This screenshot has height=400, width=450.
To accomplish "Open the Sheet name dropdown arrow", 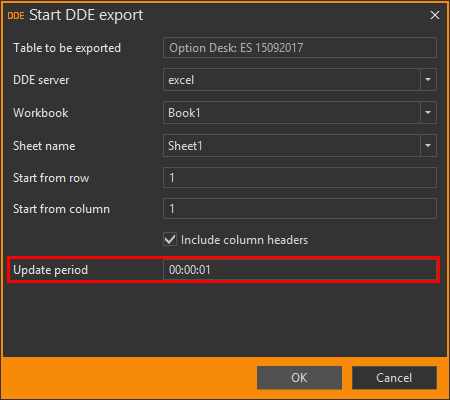I will [428, 145].
